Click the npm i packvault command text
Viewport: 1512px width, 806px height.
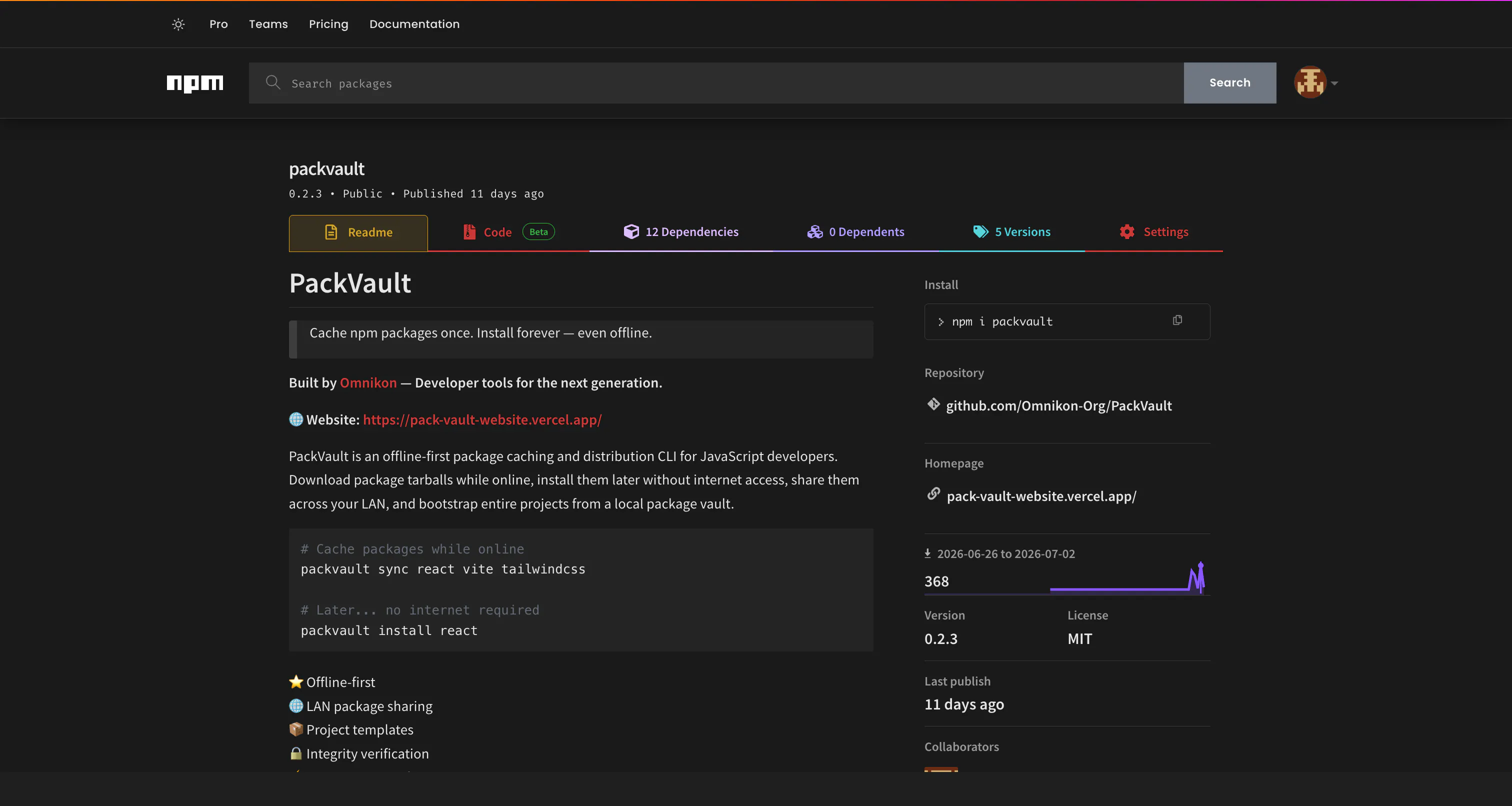[x=1002, y=321]
